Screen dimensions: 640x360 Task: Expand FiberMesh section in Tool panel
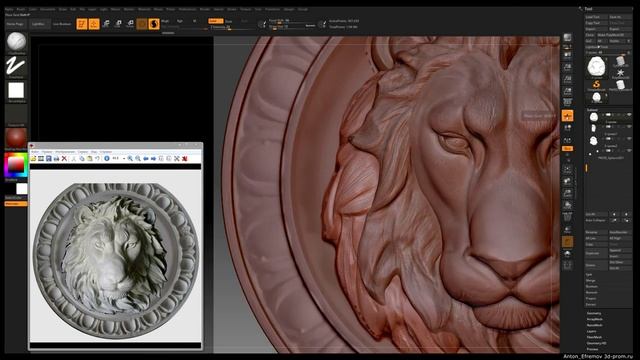pyautogui.click(x=594, y=337)
